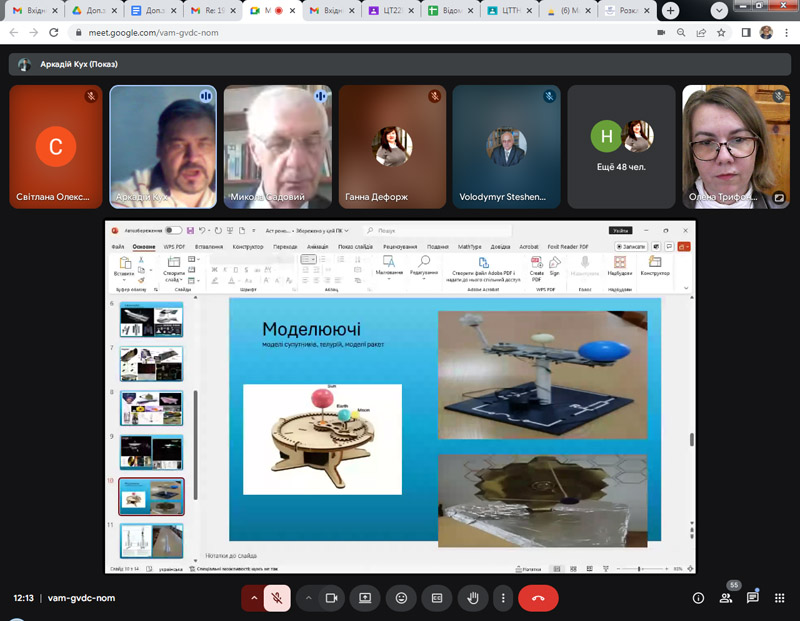Viewport: 800px width, 621px height.
Task: Show the participants people panel
Action: click(x=725, y=598)
